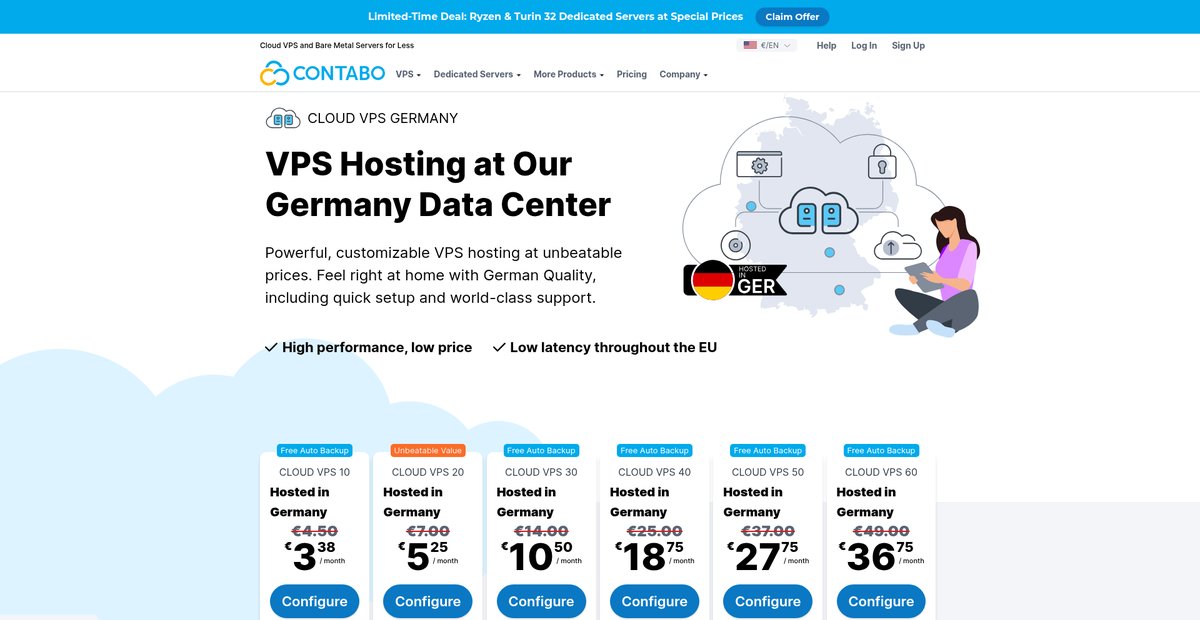Click the CLOUD VPS 50 title
The width and height of the screenshot is (1200, 620).
tap(768, 472)
